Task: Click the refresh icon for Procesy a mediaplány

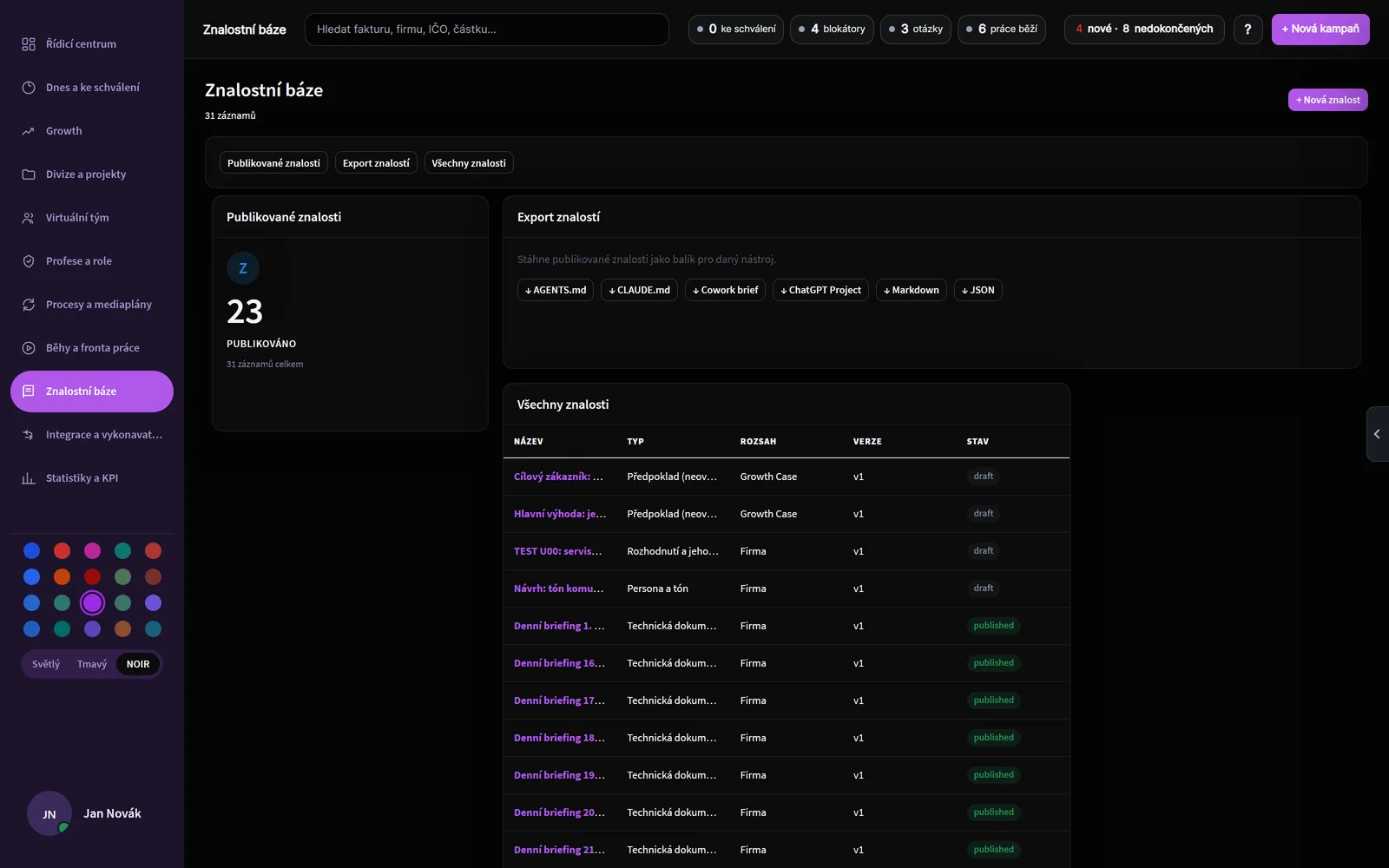Action: (x=29, y=305)
